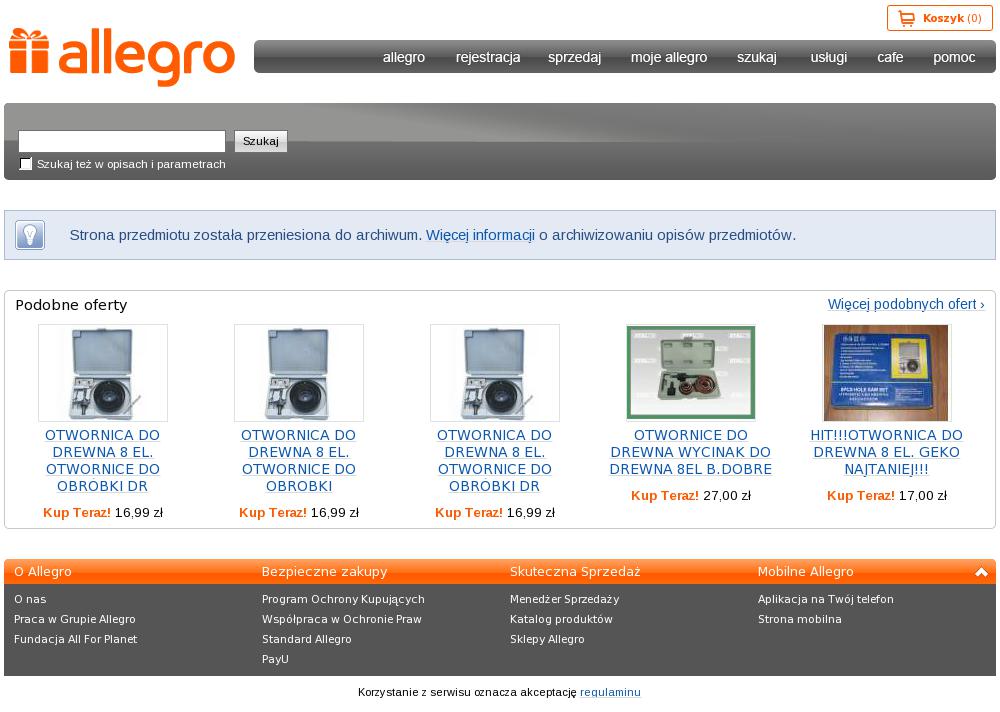The height and width of the screenshot is (712, 1000).
Task: Click the "O Allegro" footer heading
Action: [43, 572]
